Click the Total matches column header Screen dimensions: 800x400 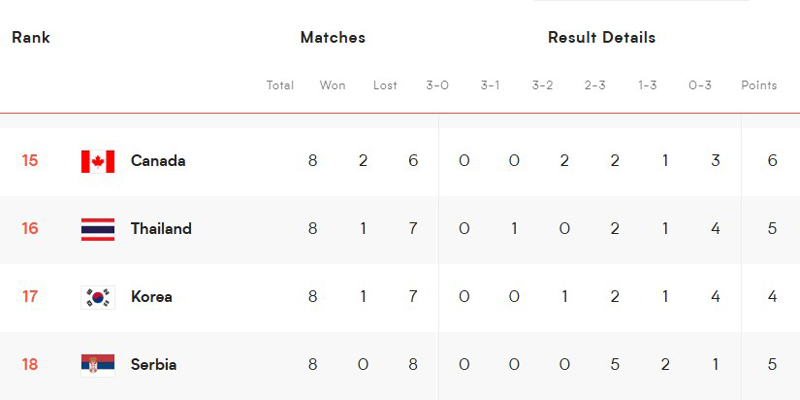[280, 85]
